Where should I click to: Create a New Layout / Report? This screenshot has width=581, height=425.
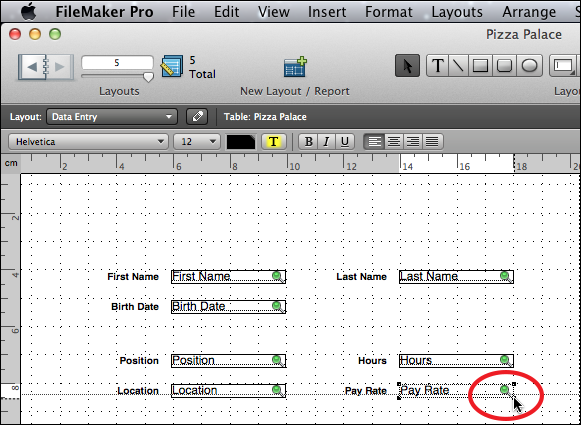click(x=295, y=67)
